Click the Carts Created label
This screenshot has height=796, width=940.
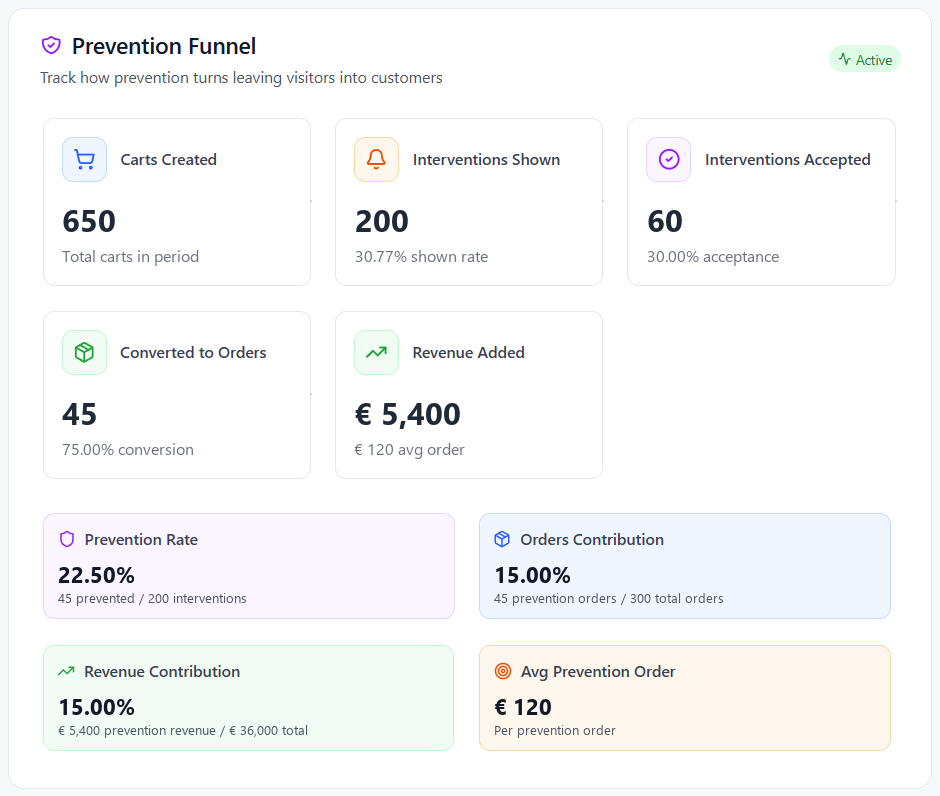tap(168, 159)
